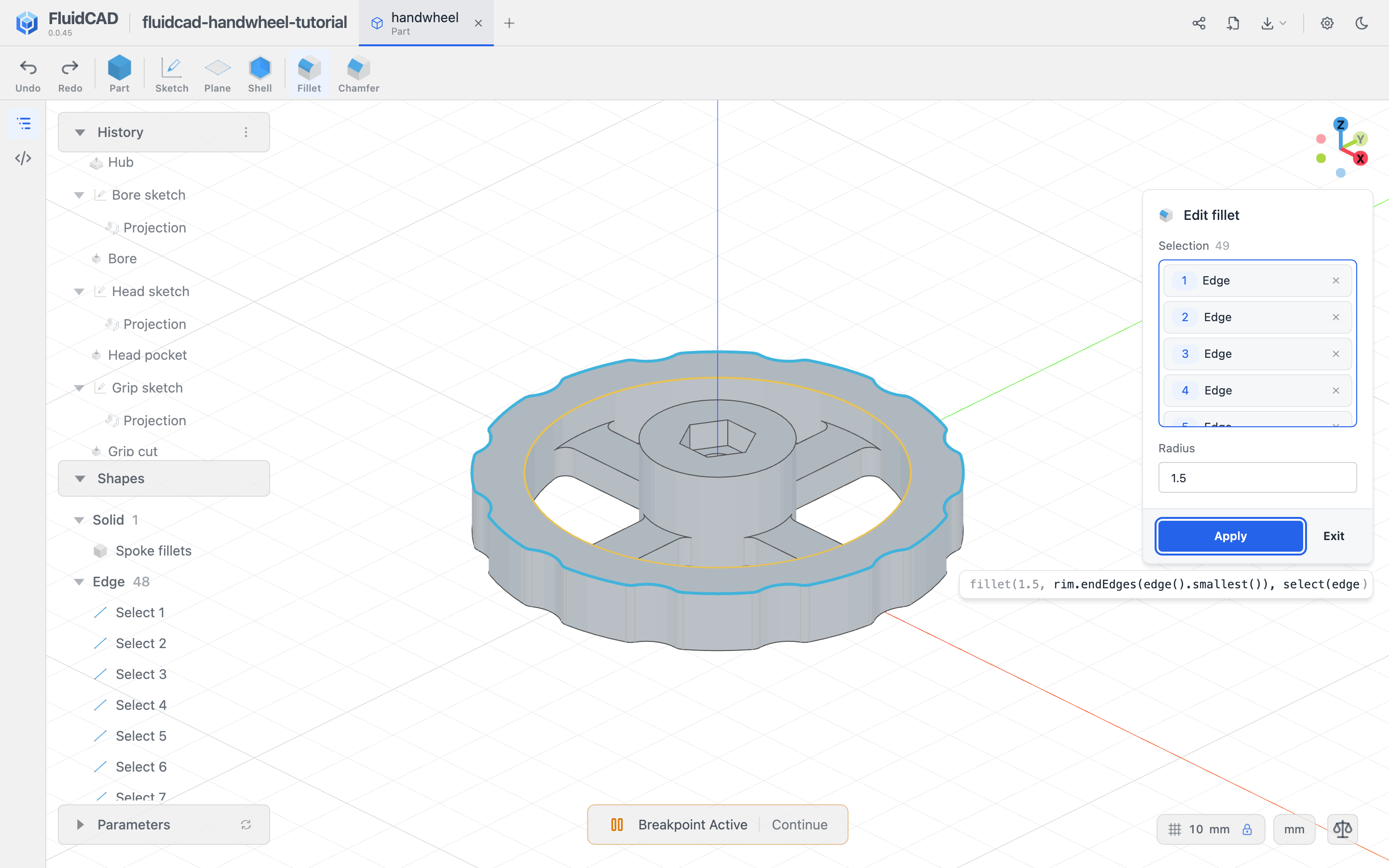The width and height of the screenshot is (1389, 868).
Task: Collapse the Solid 1 group
Action: [79, 519]
